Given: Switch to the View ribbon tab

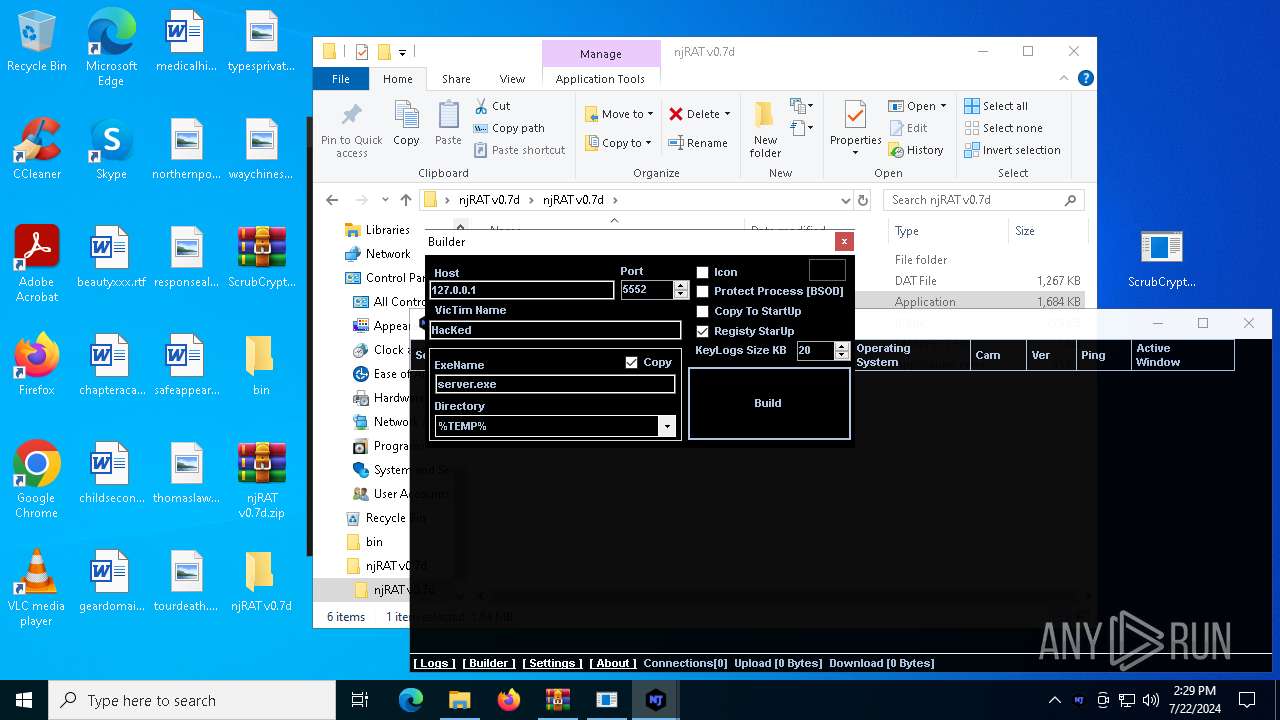Looking at the screenshot, I should [x=512, y=79].
